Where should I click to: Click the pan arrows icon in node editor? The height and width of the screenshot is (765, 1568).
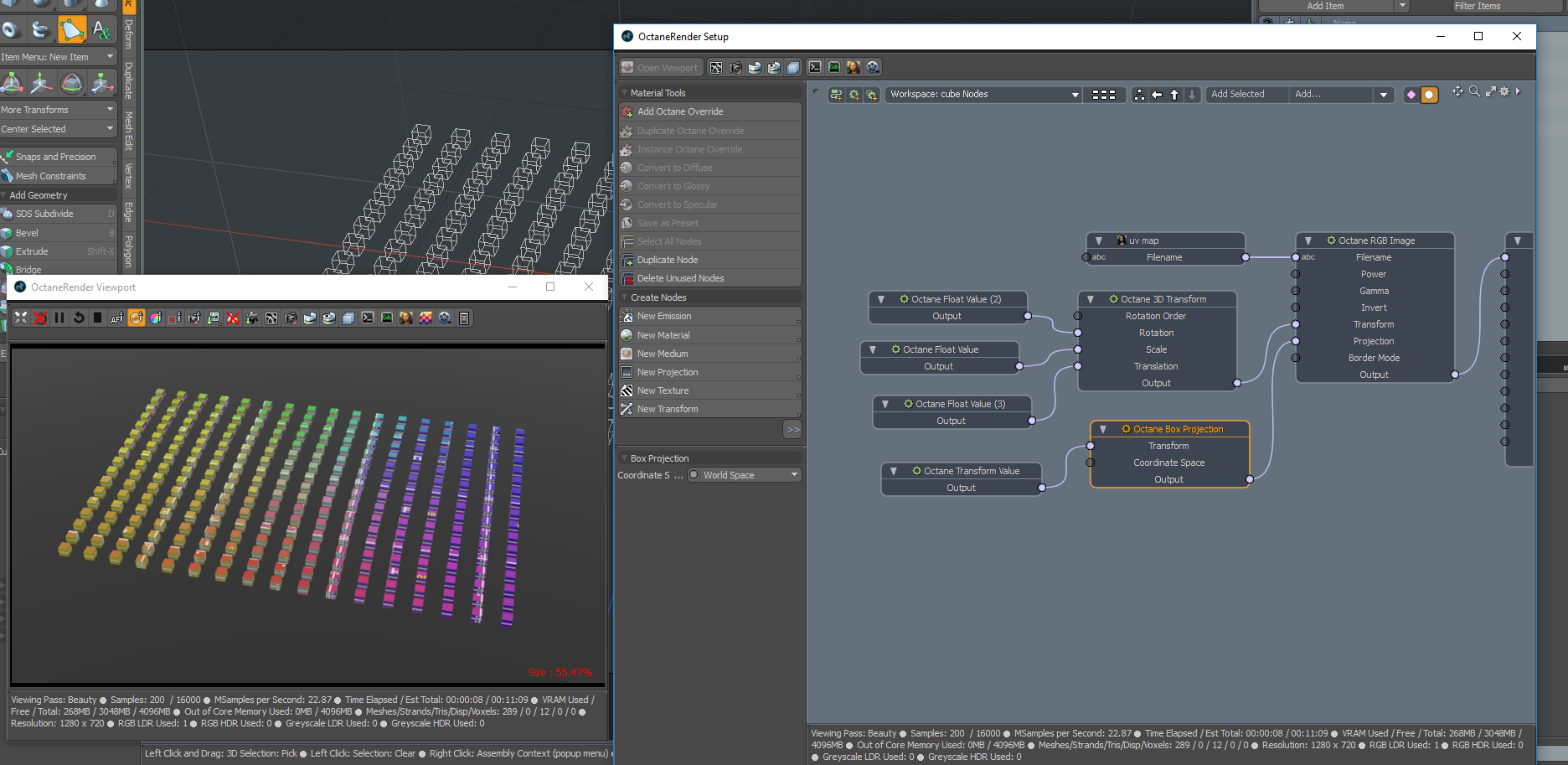pos(1458,91)
